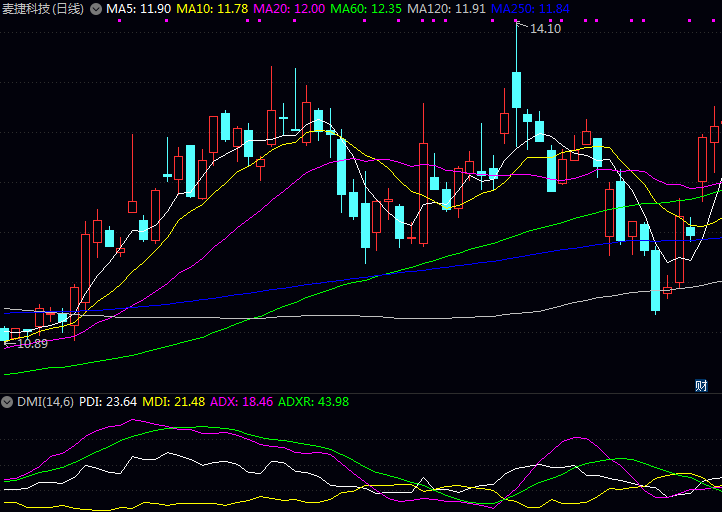This screenshot has height=512, width=722.
Task: Click the 麦捷科技(日线) stock title
Action: (x=43, y=8)
